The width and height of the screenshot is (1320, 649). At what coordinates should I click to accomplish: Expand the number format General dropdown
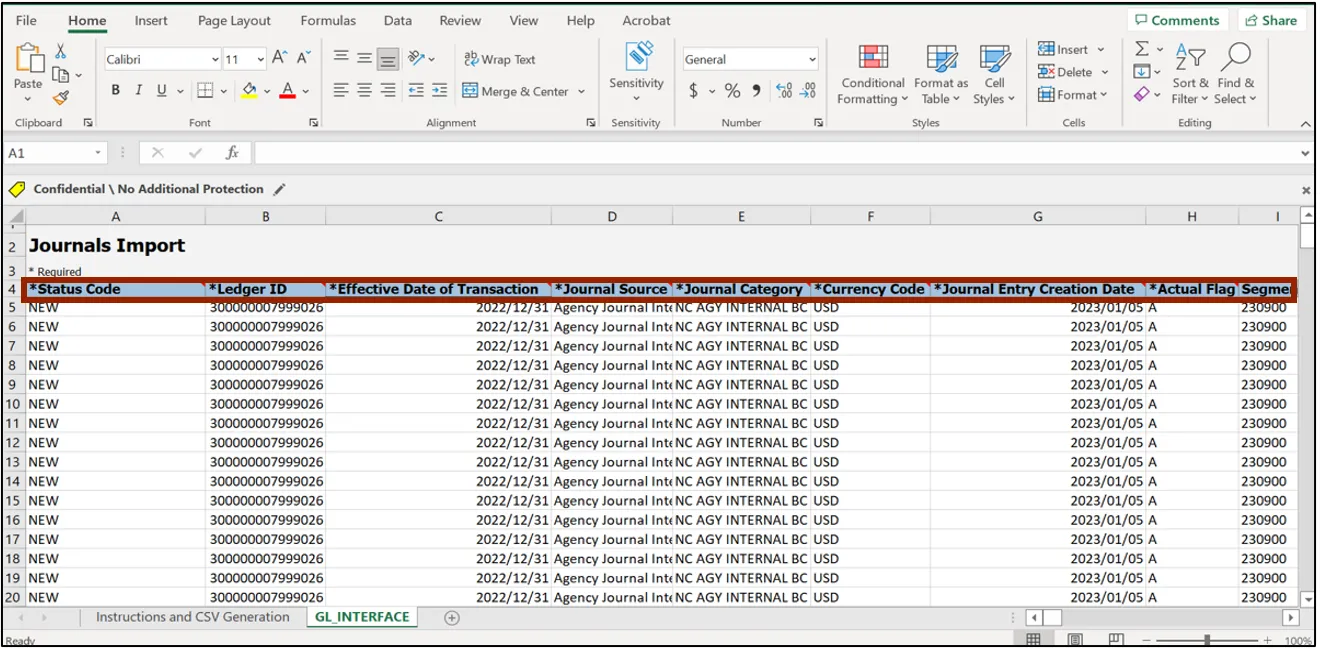(x=812, y=60)
